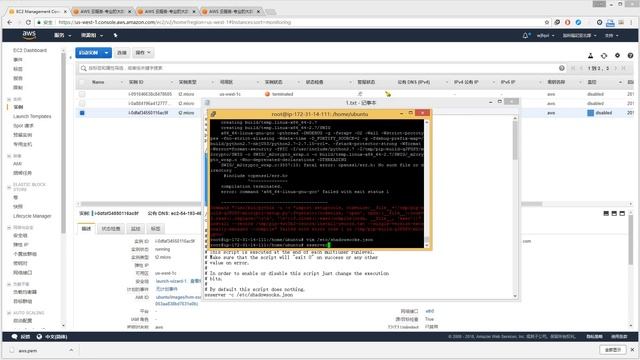Switch to the second AWS browser tab
The height and width of the screenshot is (360, 640).
[102, 11]
